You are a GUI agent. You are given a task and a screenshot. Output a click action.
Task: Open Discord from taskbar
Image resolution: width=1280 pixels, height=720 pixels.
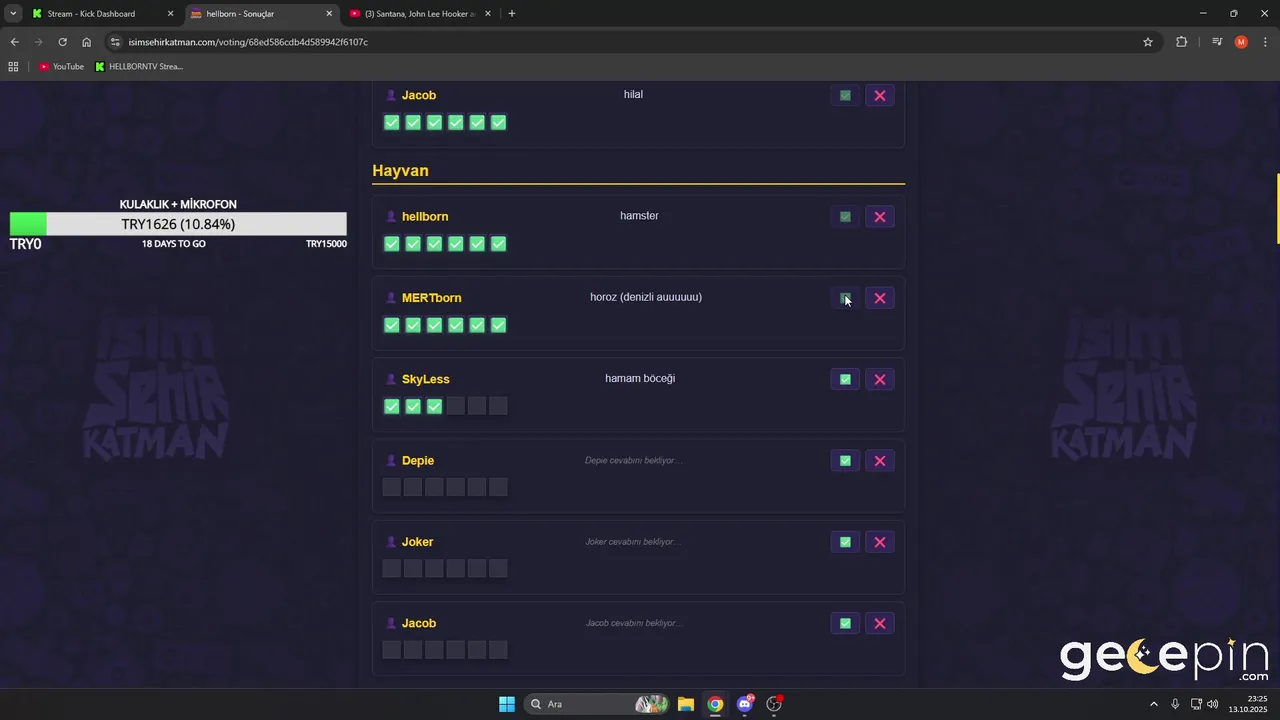tap(745, 704)
